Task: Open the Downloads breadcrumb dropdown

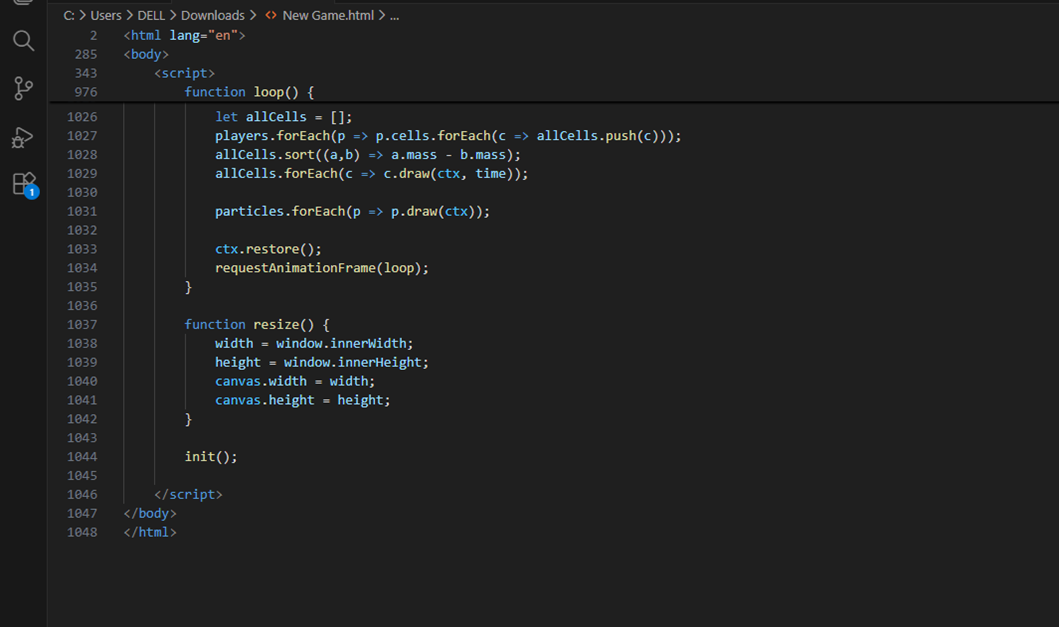Action: tap(214, 15)
